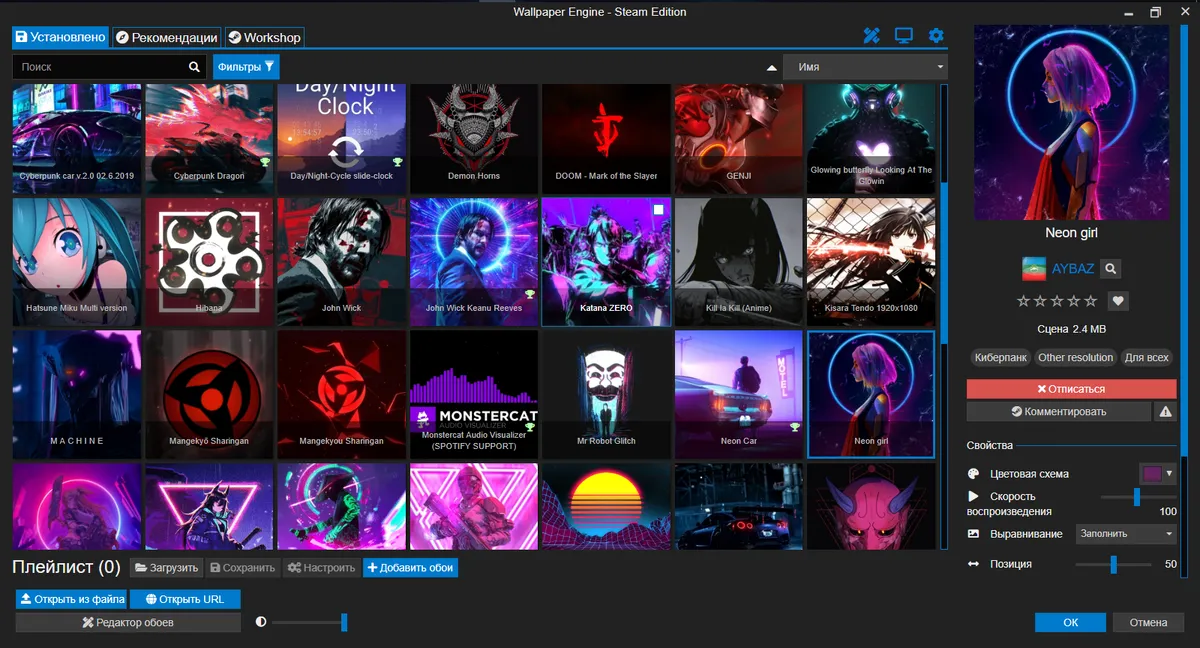The height and width of the screenshot is (648, 1200).
Task: Click the brightness slider at the bottom
Action: (309, 622)
